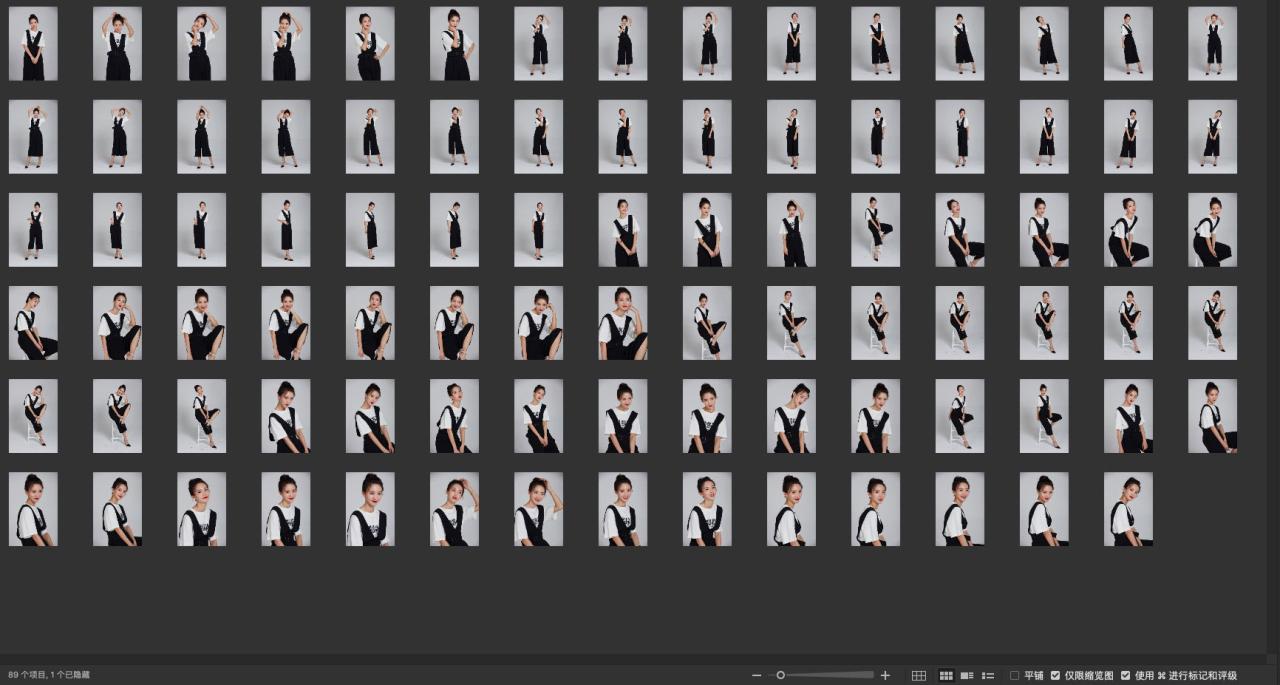This screenshot has width=1280, height=685.
Task: Click the thumbnail size slider handle
Action: point(781,675)
